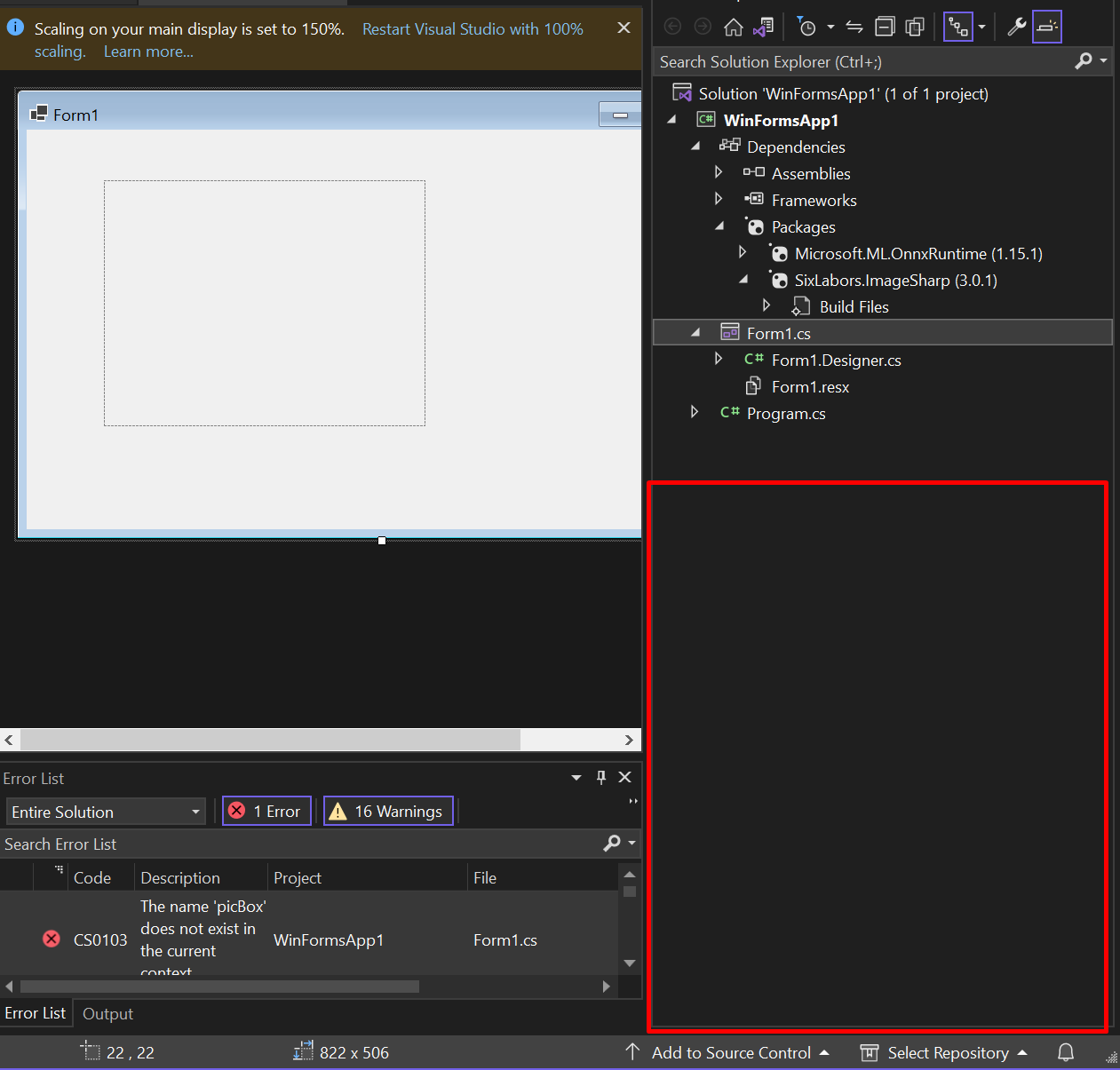Toggle the 1 Error filter button
Screen dimensions: 1120x1070
(x=266, y=811)
